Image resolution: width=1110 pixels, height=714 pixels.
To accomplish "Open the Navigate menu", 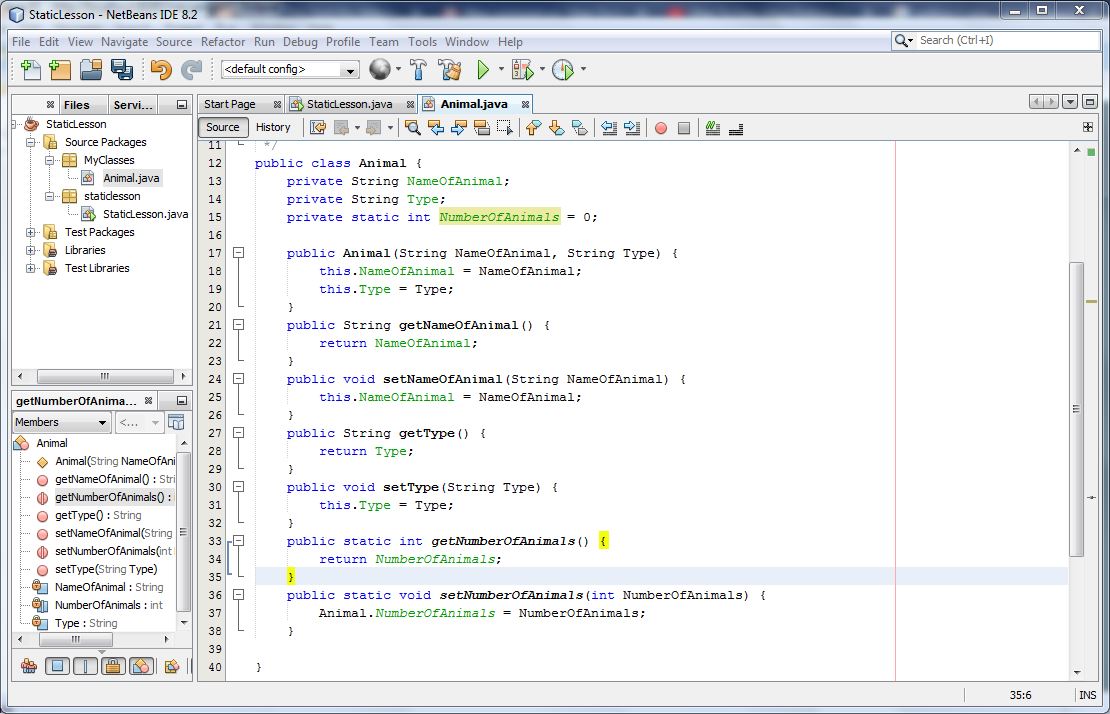I will [x=125, y=42].
